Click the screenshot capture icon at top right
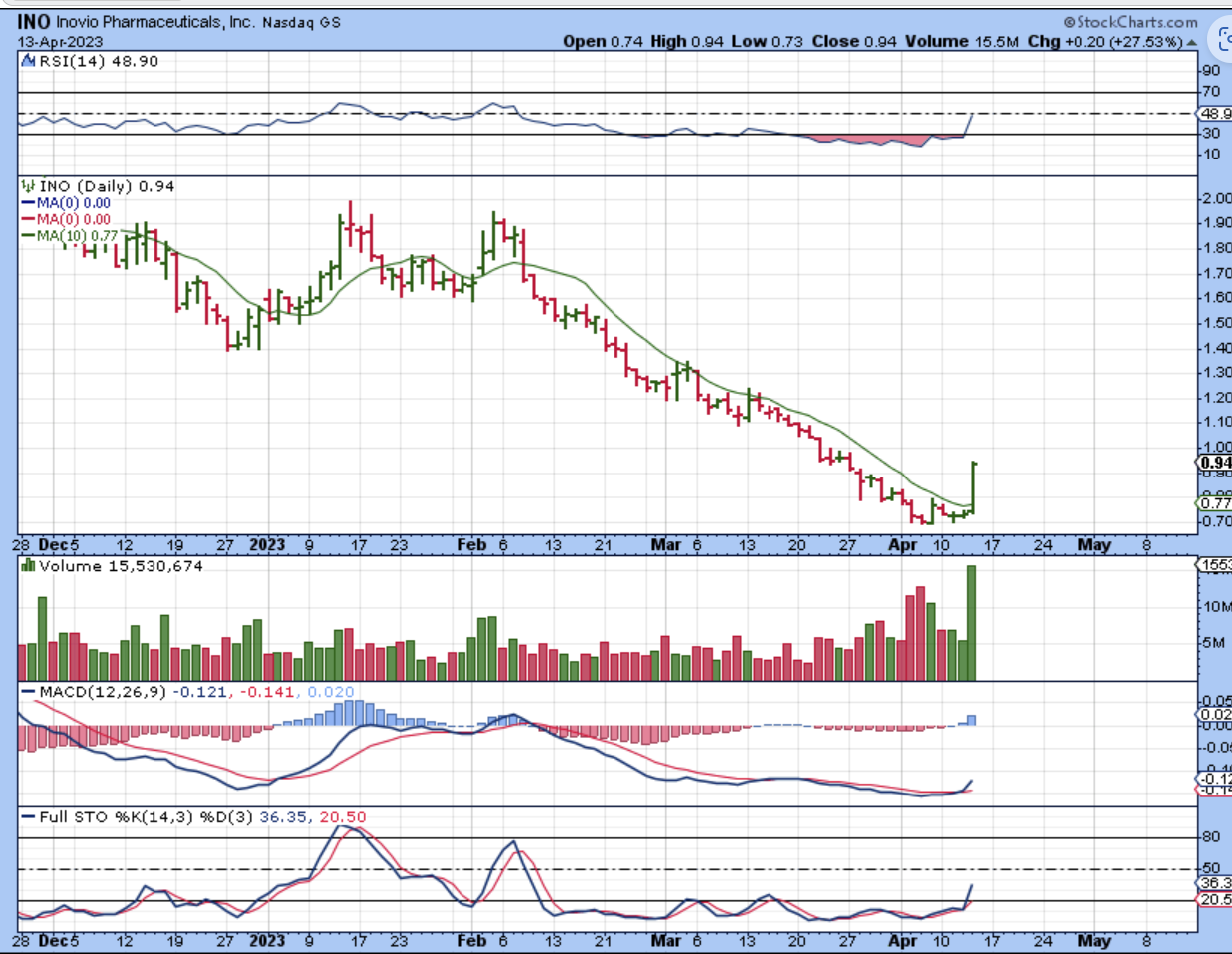 point(1223,40)
